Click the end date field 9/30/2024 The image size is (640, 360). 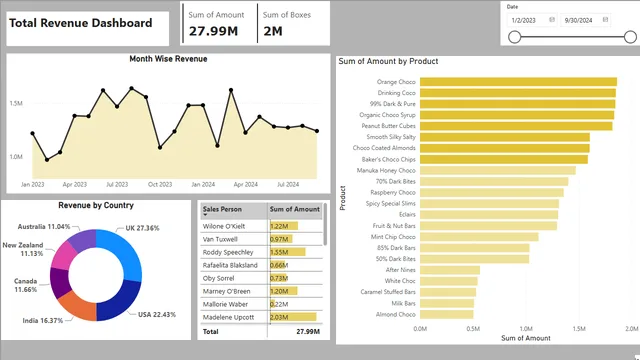[585, 20]
